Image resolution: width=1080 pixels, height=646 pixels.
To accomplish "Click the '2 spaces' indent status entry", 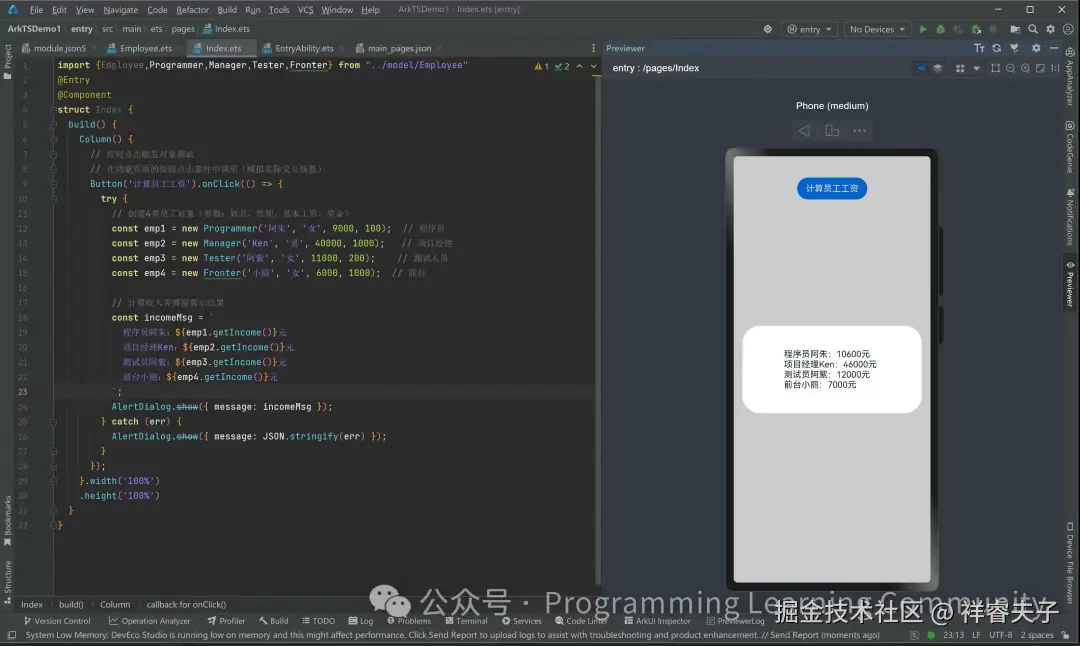I will pos(1037,635).
